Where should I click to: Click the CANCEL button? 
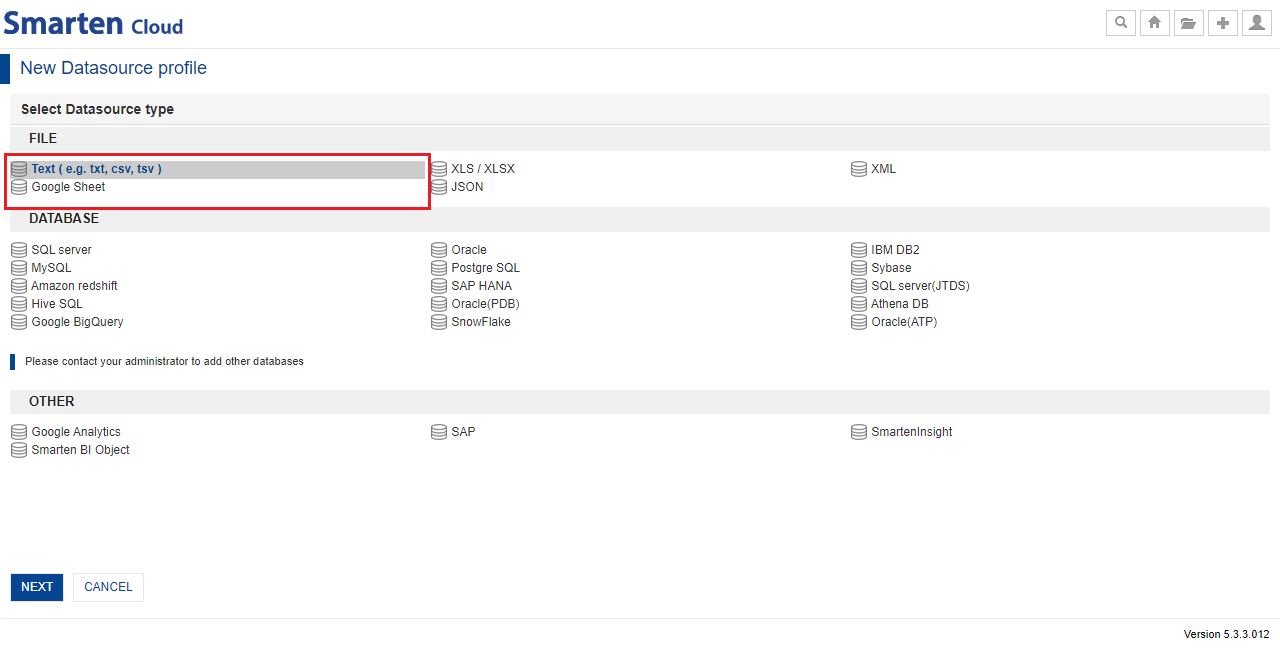(108, 587)
